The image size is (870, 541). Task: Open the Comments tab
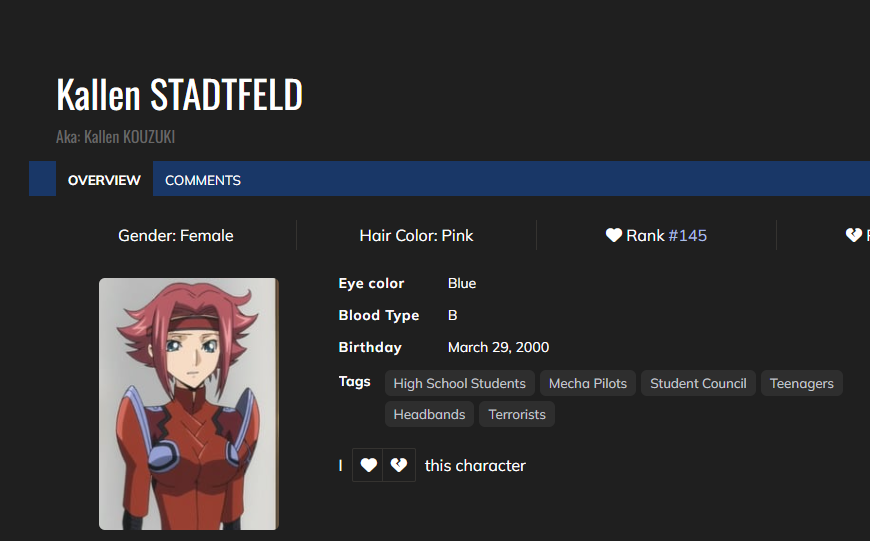[x=203, y=180]
